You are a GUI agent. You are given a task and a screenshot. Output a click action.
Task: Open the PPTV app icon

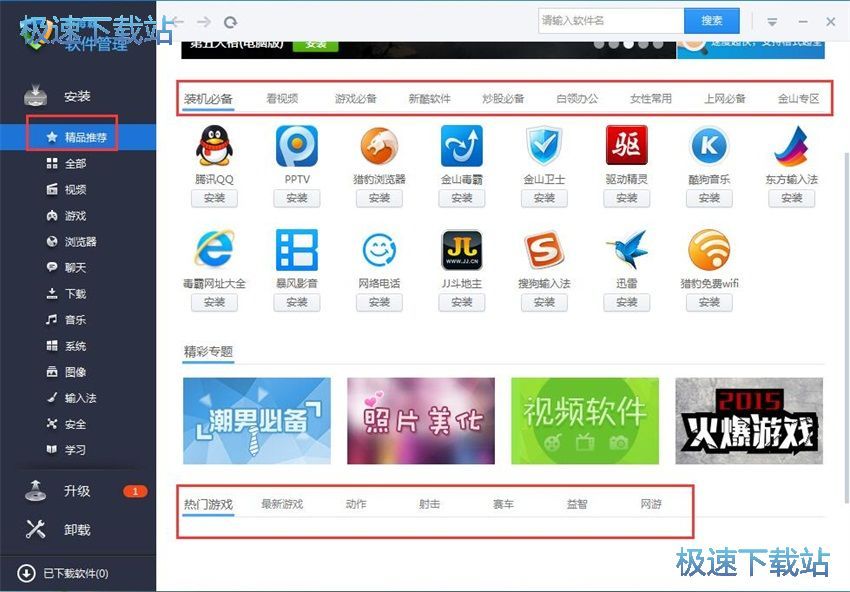point(297,145)
